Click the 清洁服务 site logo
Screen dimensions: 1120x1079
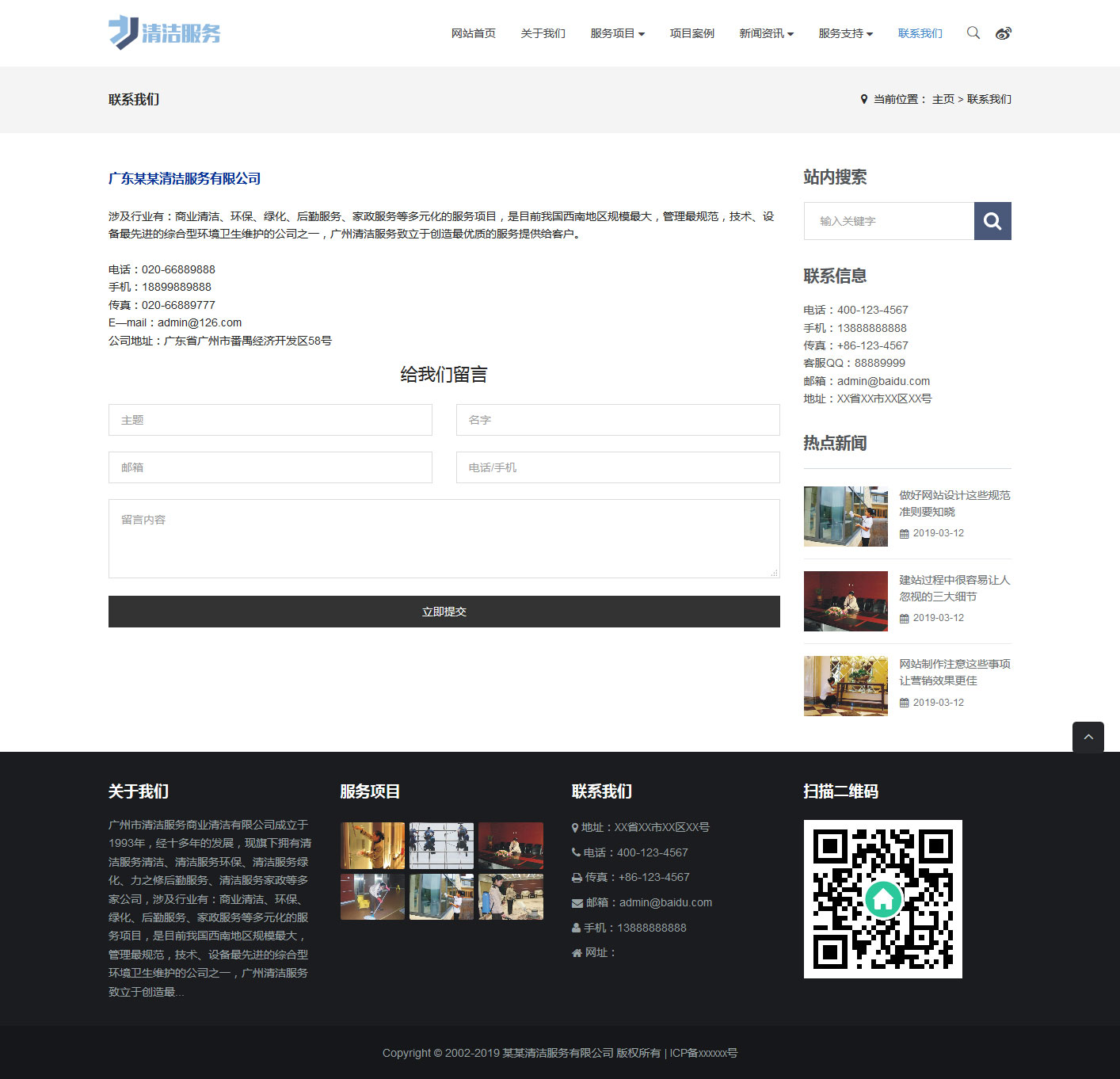[165, 32]
